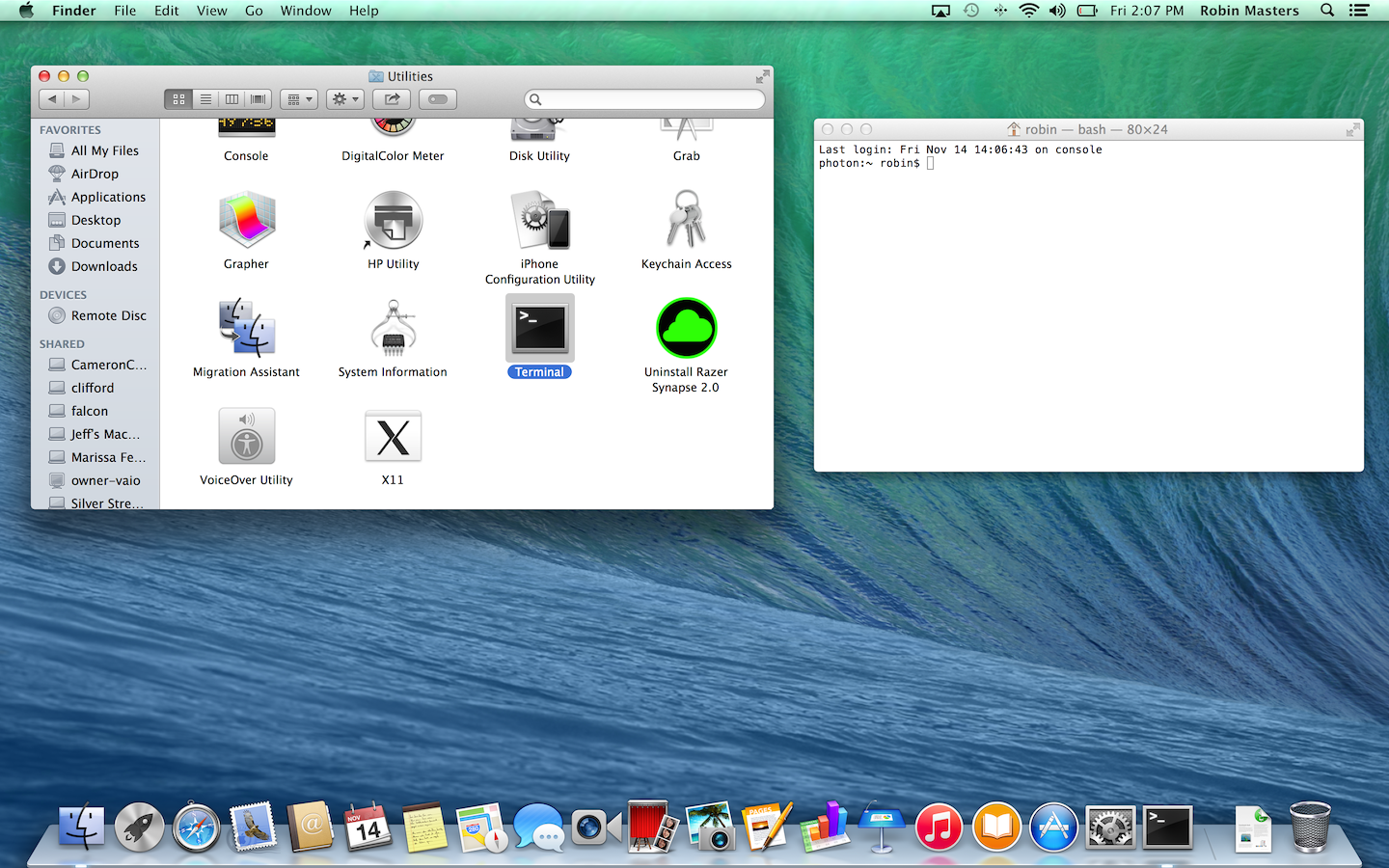This screenshot has height=868, width=1389.
Task: Open the battery status menu
Action: click(x=1087, y=11)
